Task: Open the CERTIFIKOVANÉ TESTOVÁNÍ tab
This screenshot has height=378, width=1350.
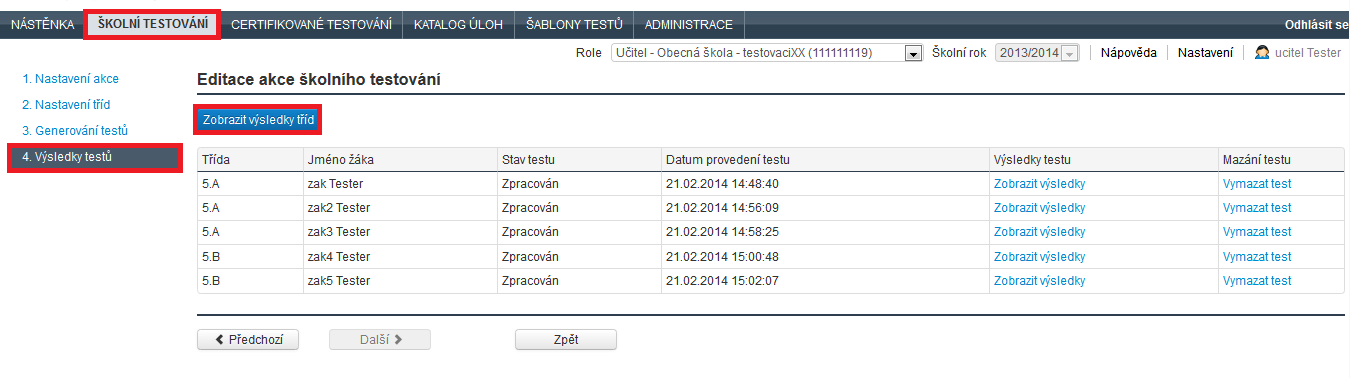Action: click(x=311, y=24)
